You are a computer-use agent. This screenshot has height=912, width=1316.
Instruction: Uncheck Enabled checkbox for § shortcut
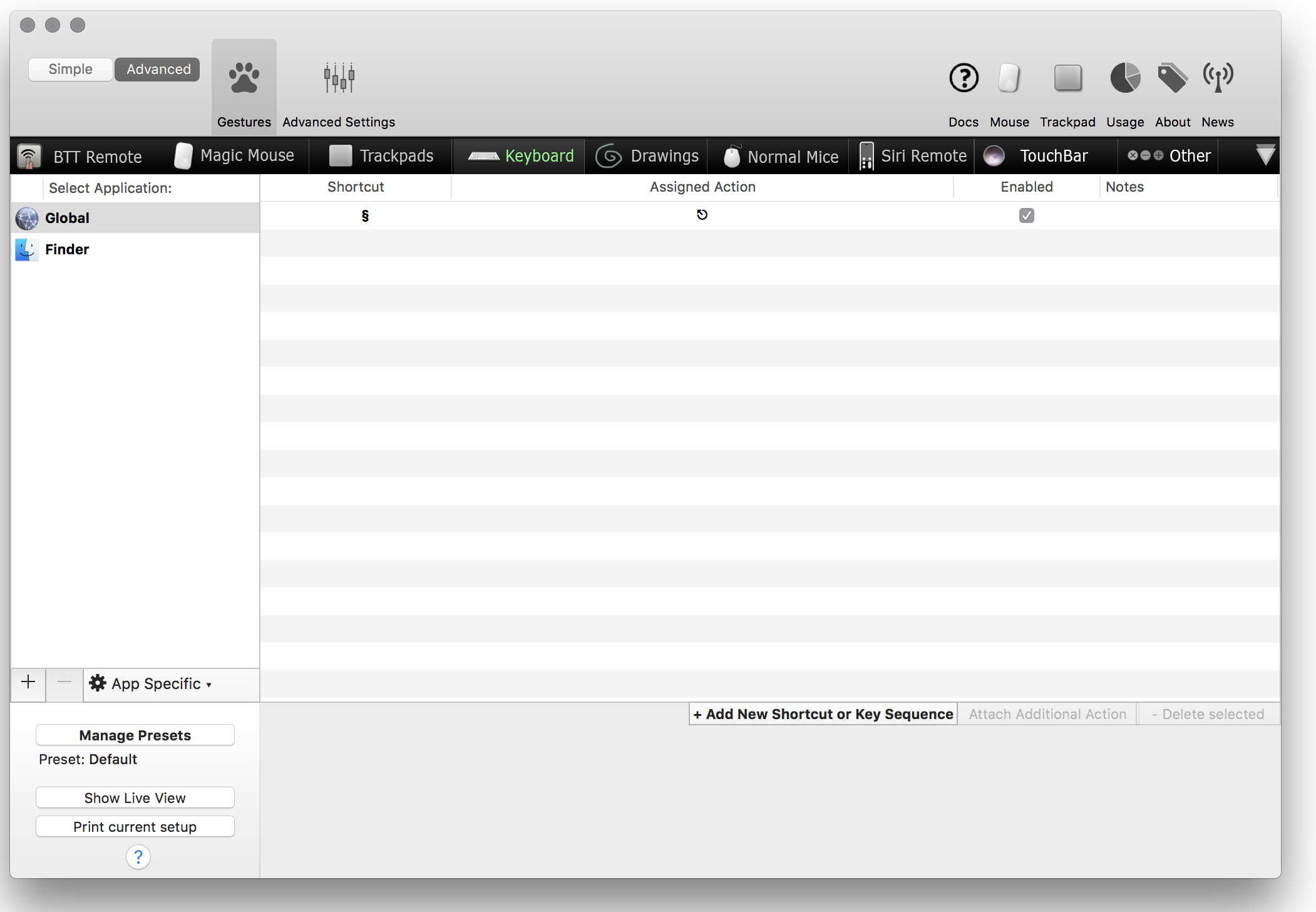click(1027, 215)
